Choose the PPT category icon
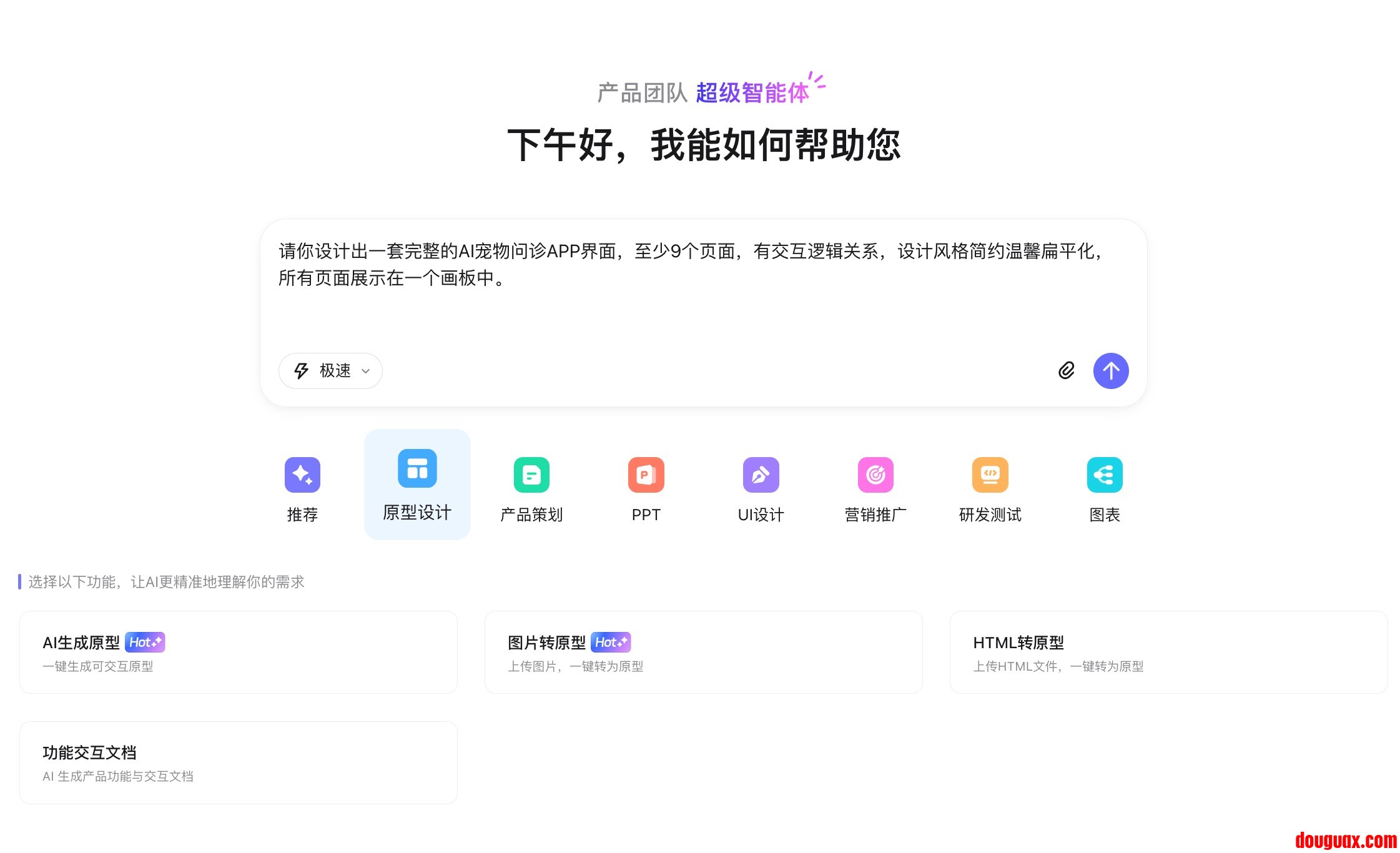The height and width of the screenshot is (853, 1400). pyautogui.click(x=646, y=475)
